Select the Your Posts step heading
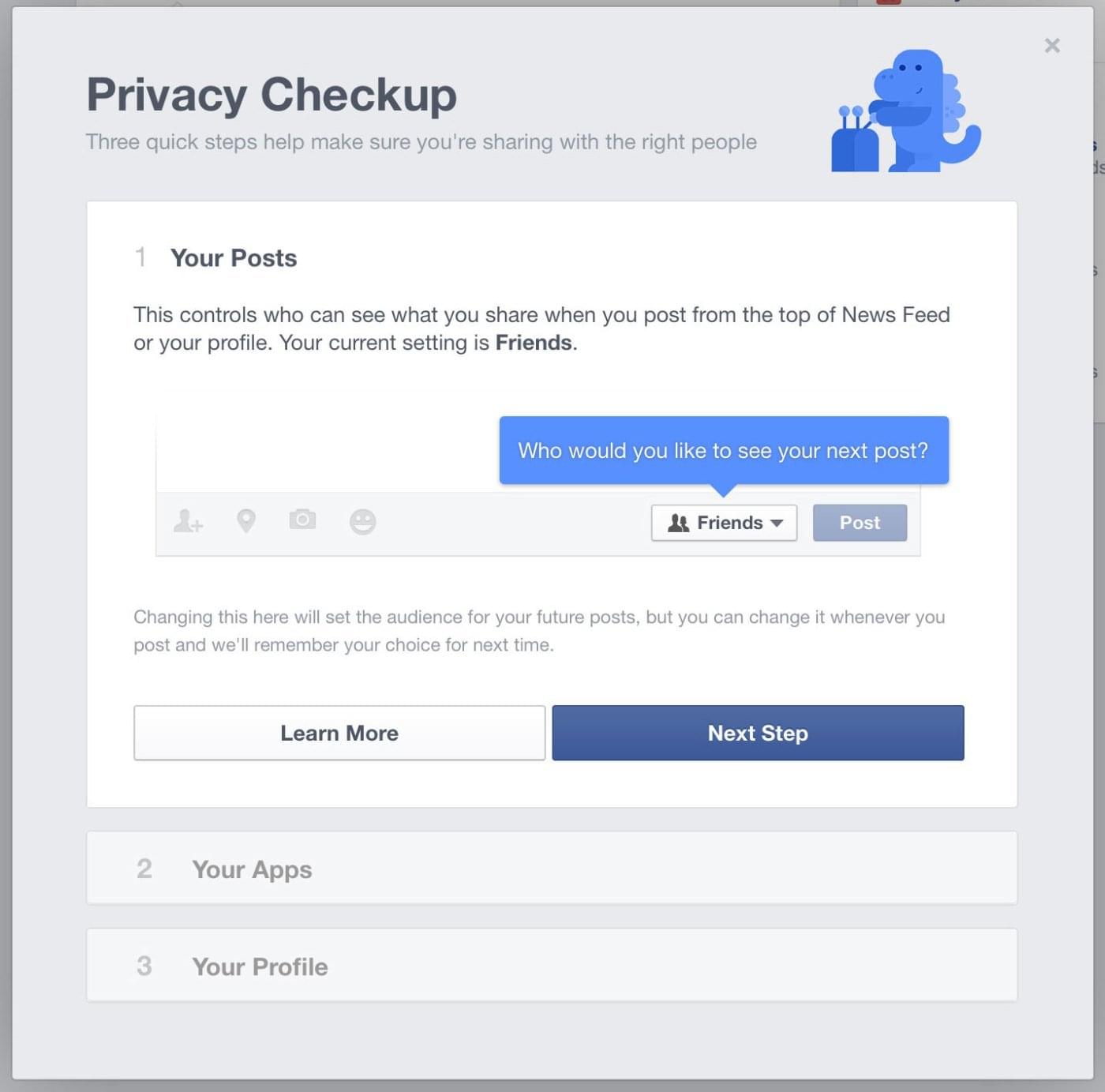Image resolution: width=1105 pixels, height=1092 pixels. tap(234, 258)
